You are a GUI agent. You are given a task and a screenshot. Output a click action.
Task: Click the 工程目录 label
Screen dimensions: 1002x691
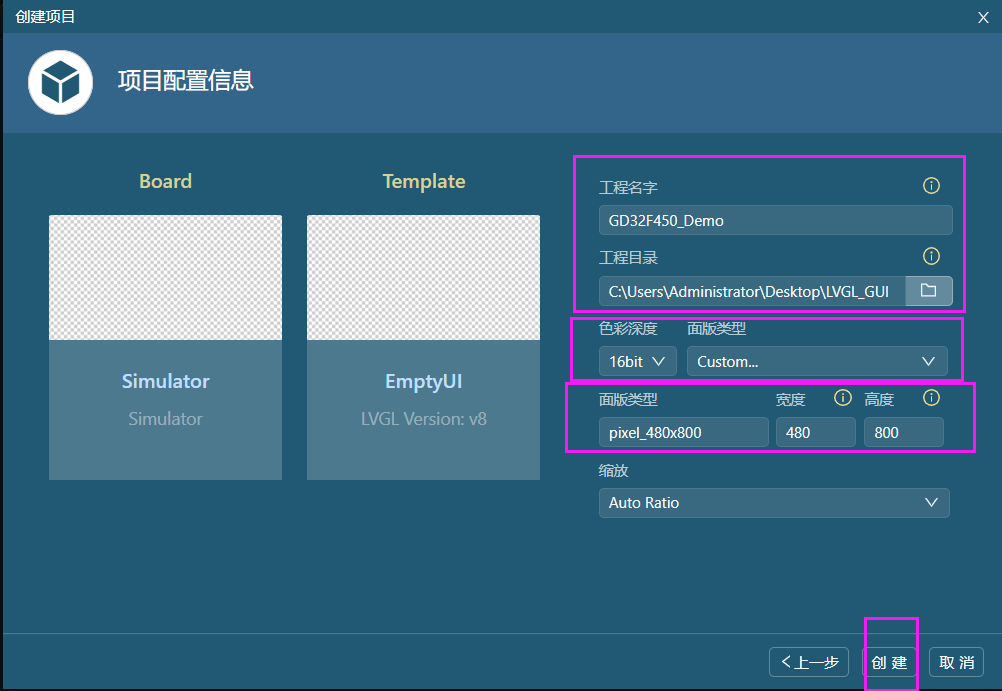coord(628,258)
